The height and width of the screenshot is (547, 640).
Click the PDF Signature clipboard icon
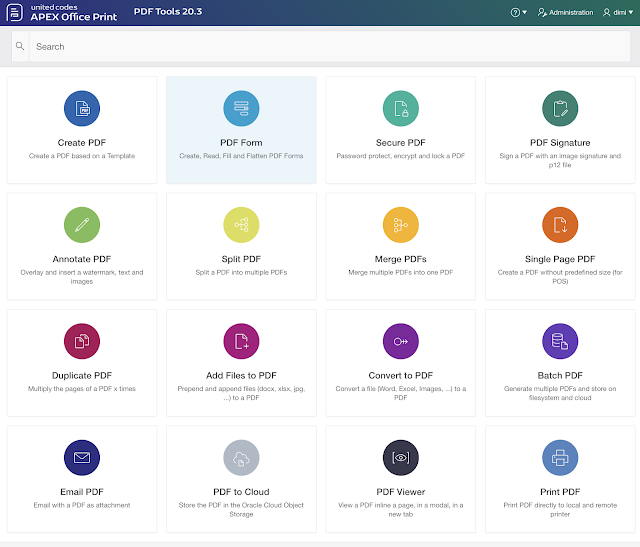click(560, 108)
